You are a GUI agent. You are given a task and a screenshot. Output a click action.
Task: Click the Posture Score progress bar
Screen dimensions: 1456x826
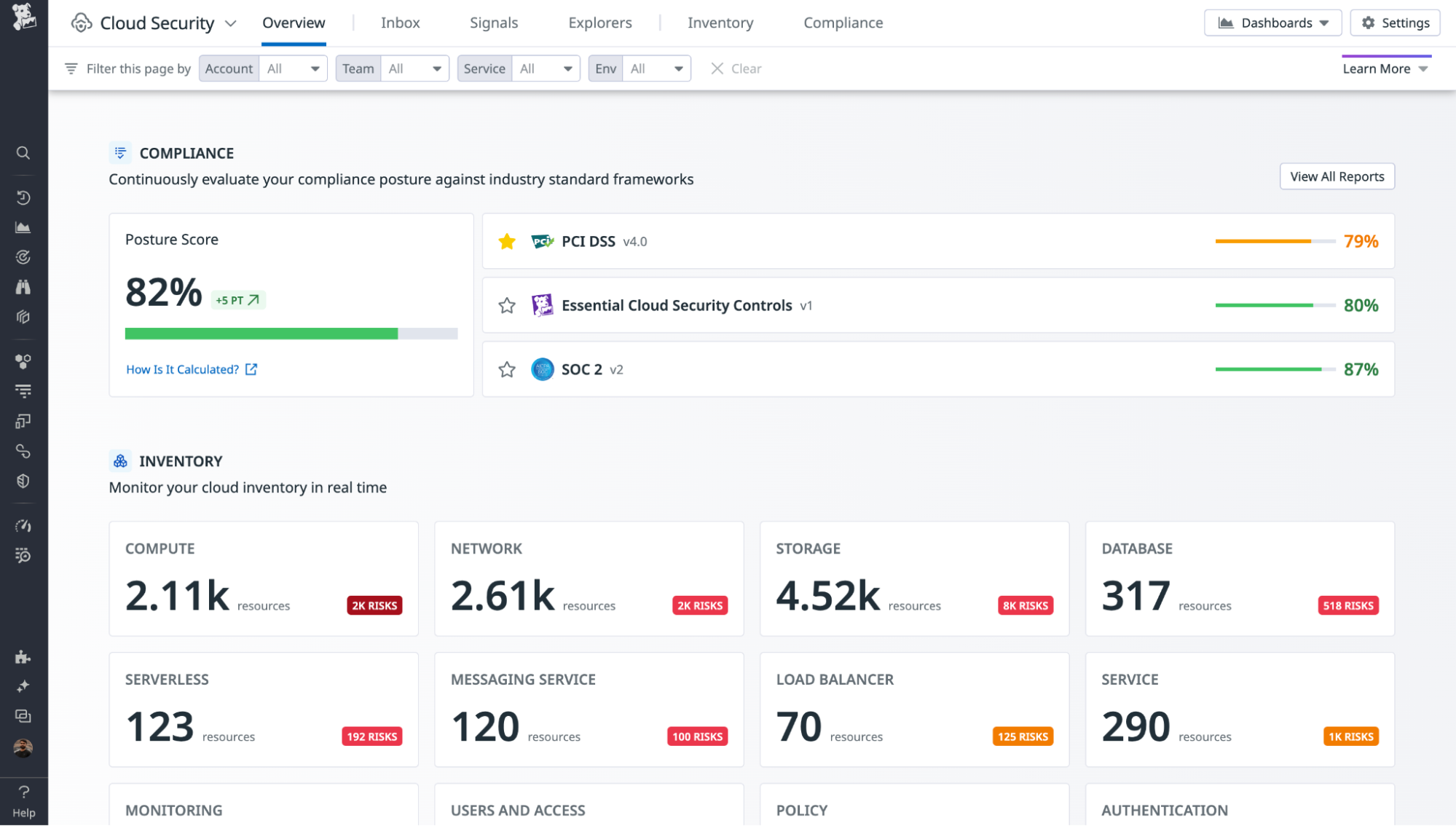pos(291,333)
